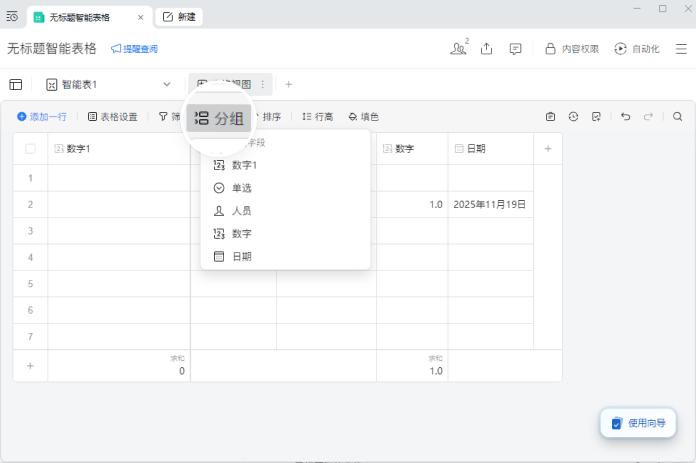Toggle the table list panel icon

pyautogui.click(x=16, y=84)
